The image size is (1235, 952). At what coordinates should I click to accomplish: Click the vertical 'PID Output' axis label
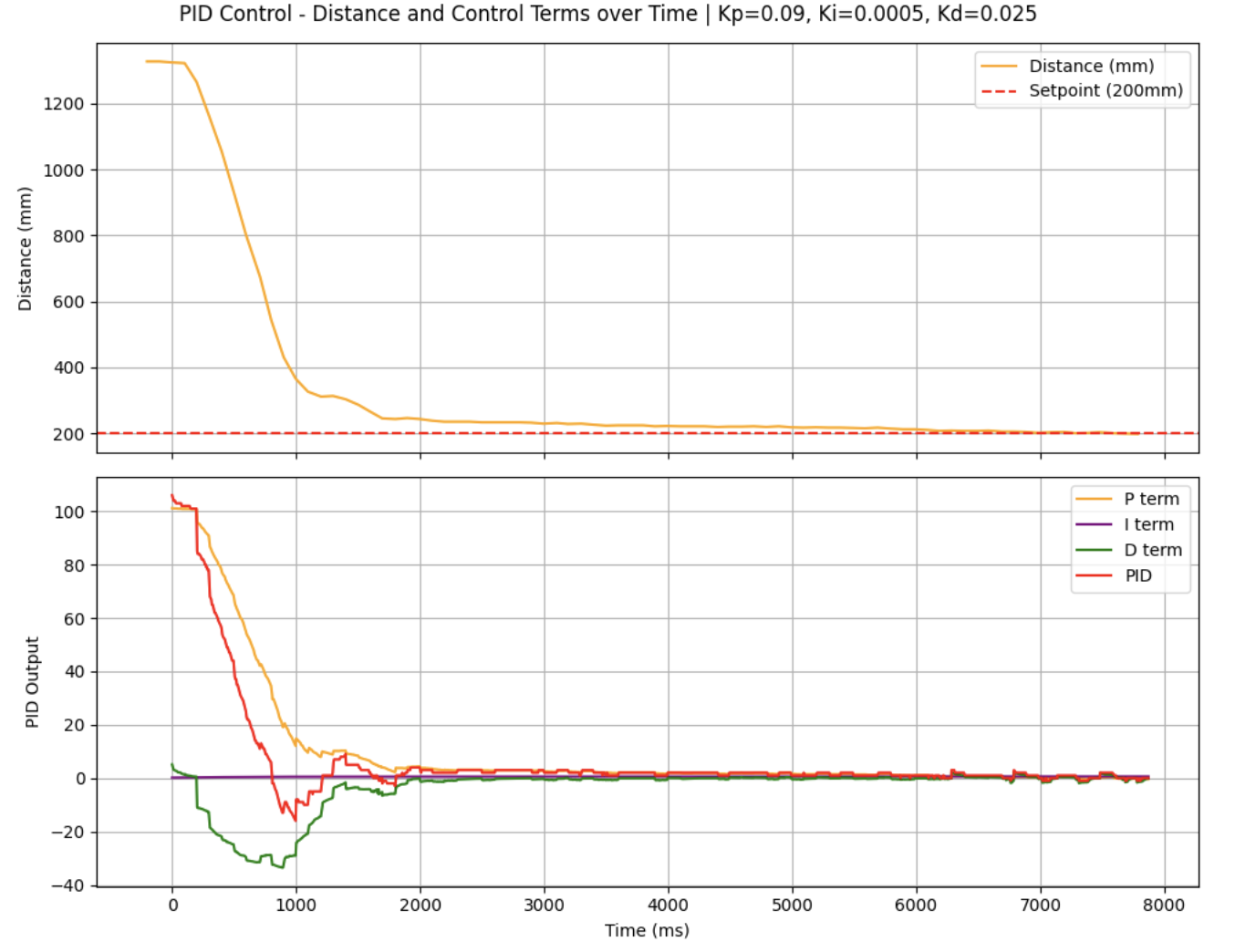click(33, 682)
